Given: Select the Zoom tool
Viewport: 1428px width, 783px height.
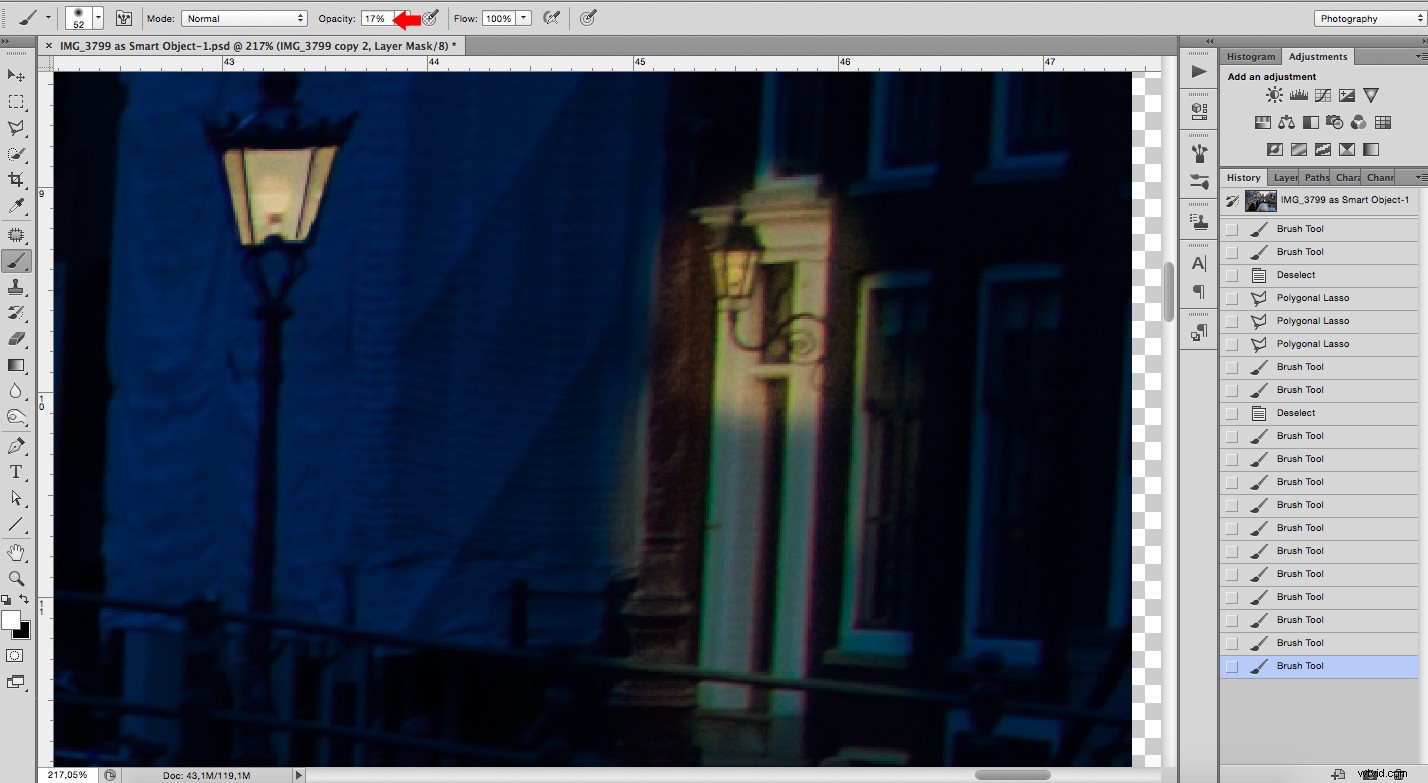Looking at the screenshot, I should pos(16,578).
